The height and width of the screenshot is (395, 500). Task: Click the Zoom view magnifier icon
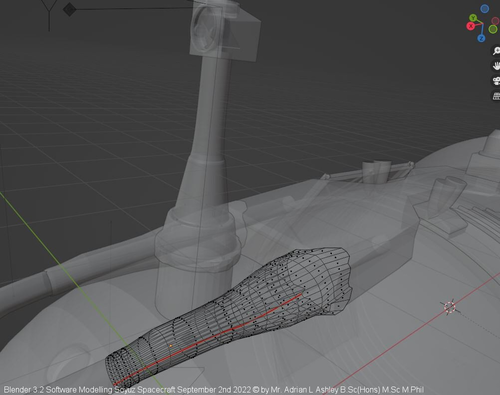pos(496,51)
